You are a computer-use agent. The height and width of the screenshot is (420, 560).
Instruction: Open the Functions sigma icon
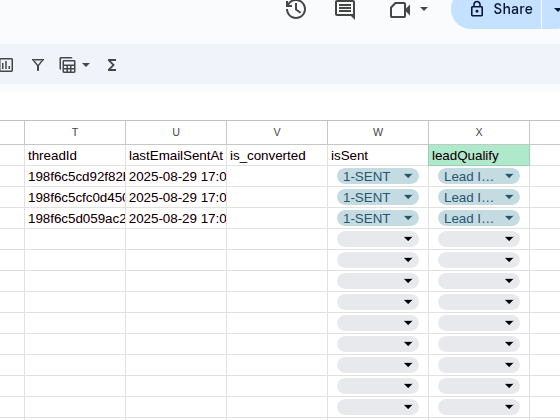coord(112,65)
